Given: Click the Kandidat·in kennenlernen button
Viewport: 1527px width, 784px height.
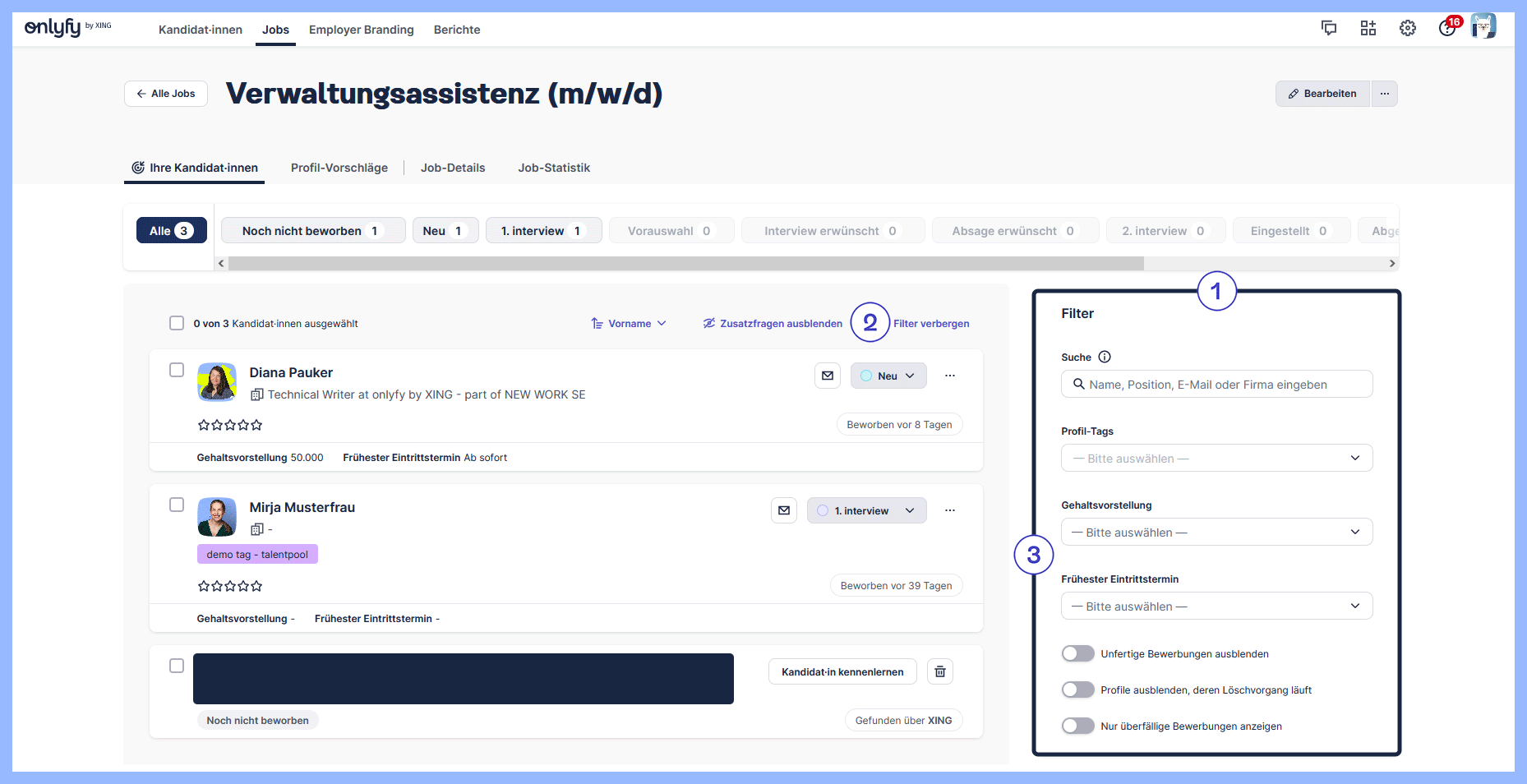Looking at the screenshot, I should click(842, 671).
